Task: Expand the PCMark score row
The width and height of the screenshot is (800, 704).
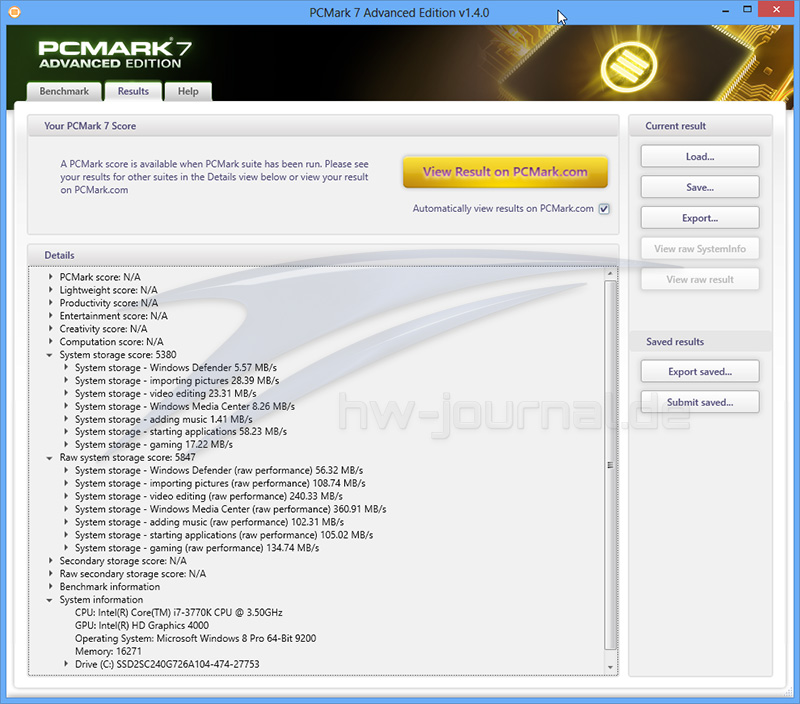Action: [51, 276]
